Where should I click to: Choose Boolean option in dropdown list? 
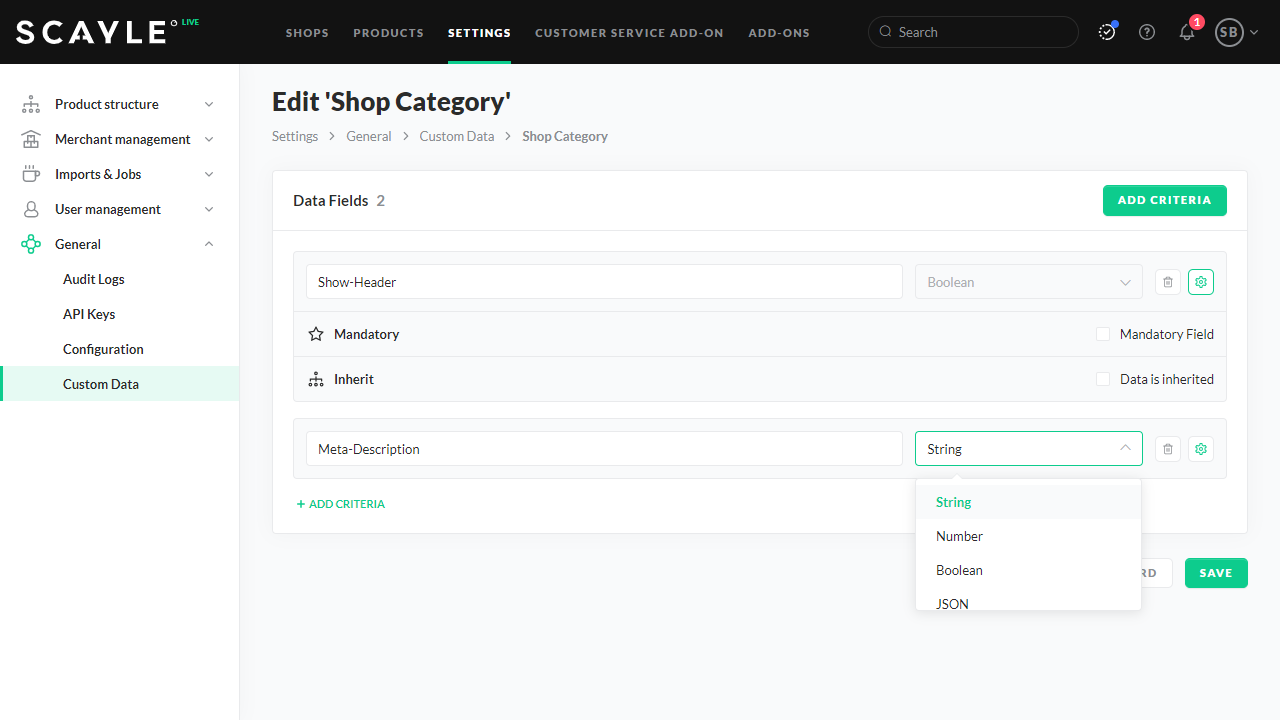[959, 570]
